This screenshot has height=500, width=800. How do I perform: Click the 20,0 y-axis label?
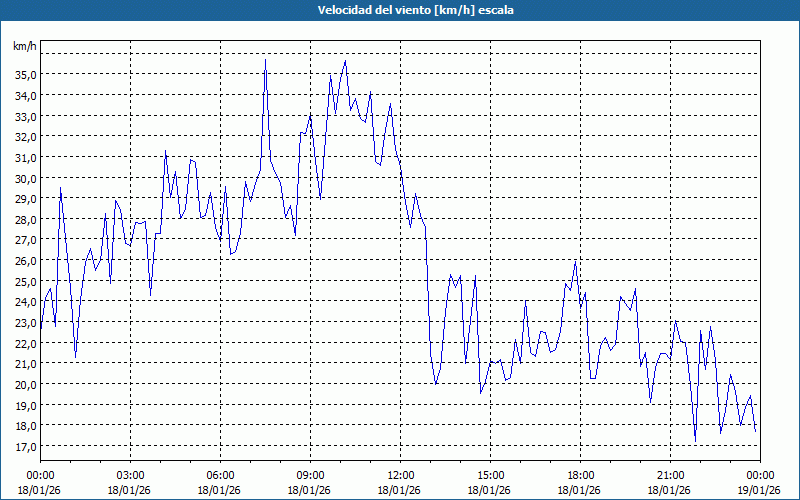25,384
